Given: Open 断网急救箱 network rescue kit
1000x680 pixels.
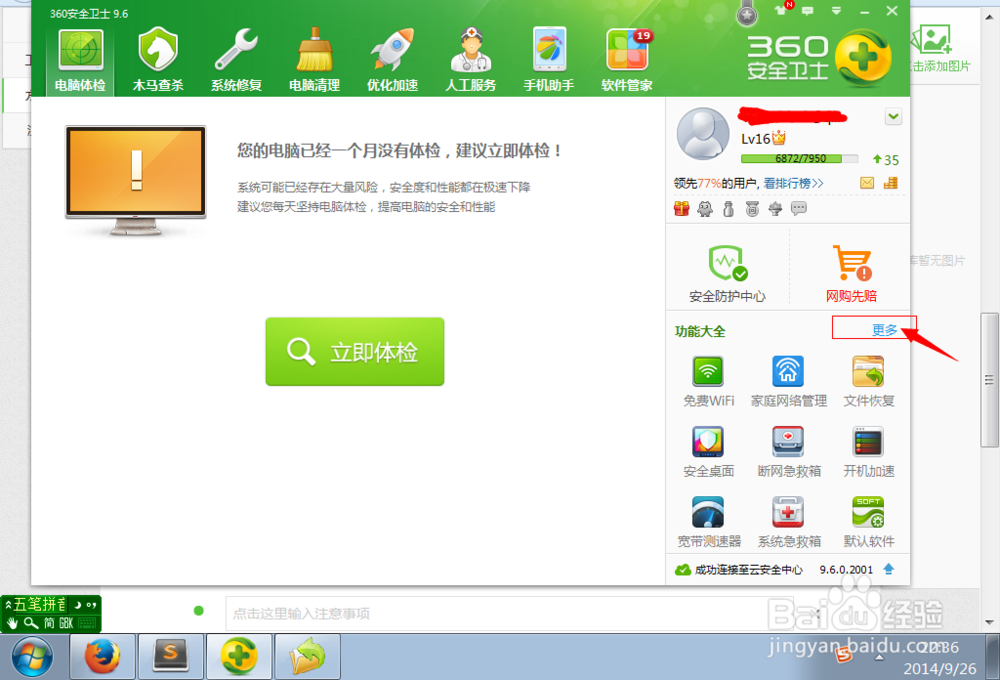Looking at the screenshot, I should (788, 452).
